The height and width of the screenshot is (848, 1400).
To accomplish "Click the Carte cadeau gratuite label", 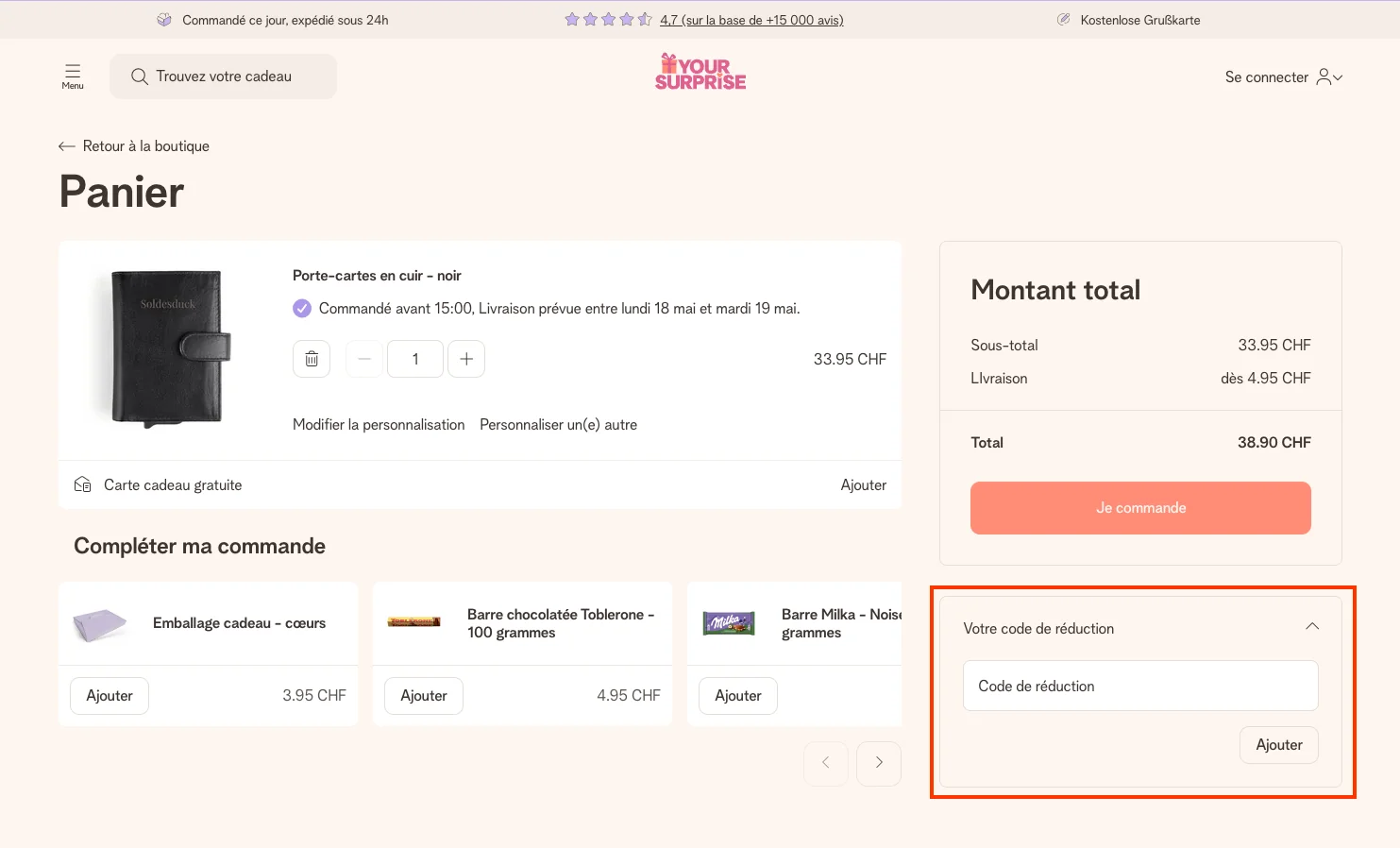I will point(173,484).
